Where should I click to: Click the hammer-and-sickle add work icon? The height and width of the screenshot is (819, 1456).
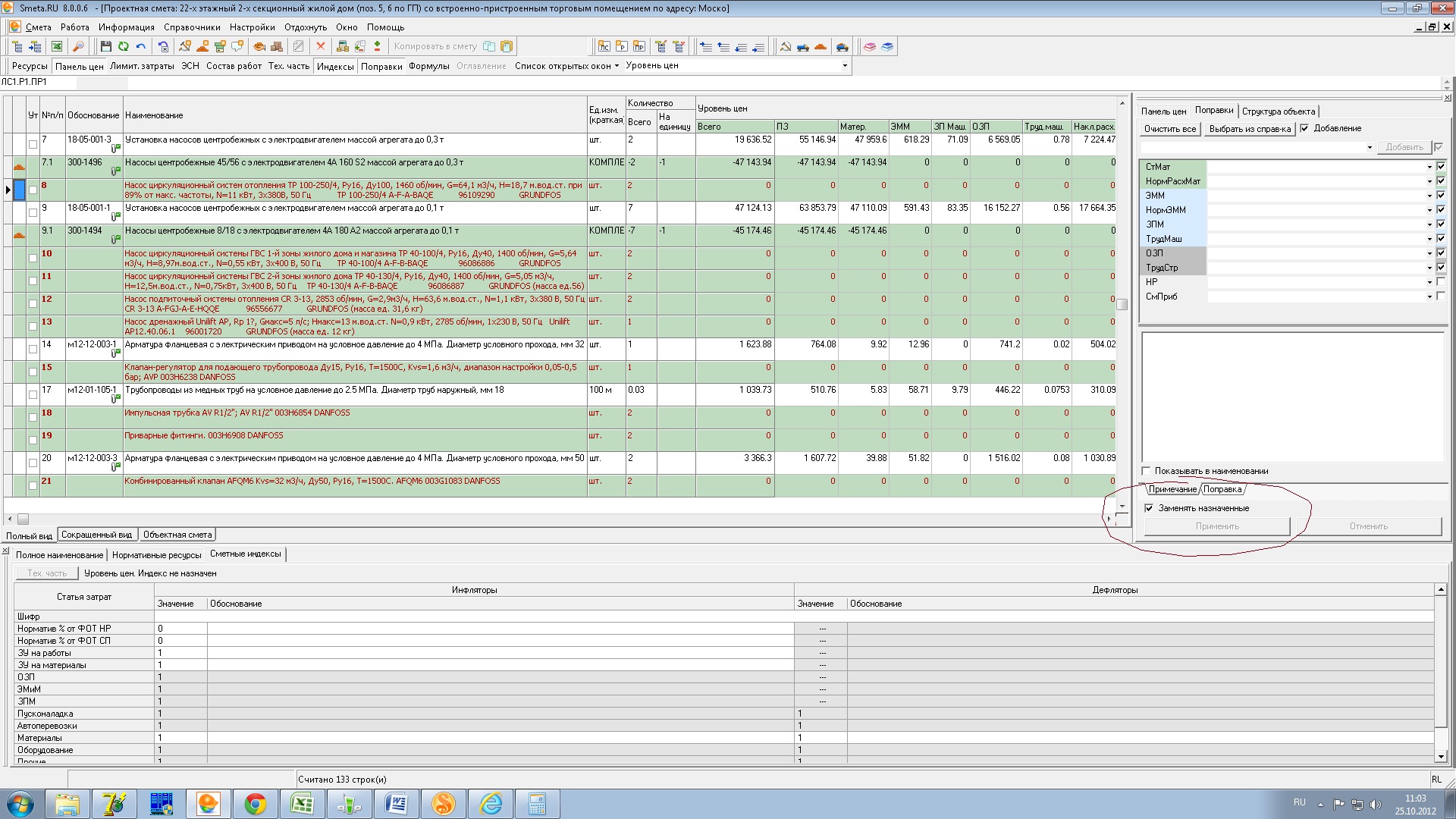(x=185, y=46)
